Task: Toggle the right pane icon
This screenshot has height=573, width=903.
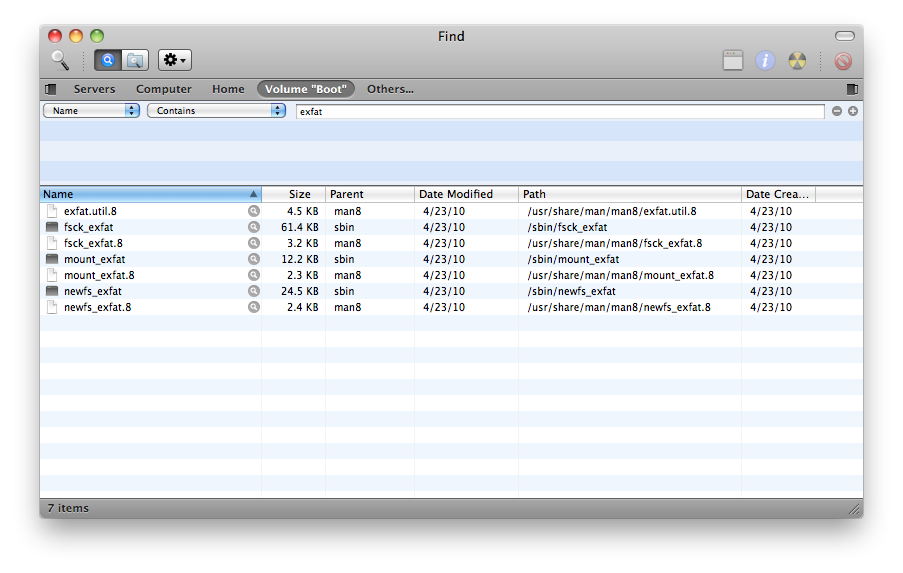Action: coord(852,89)
